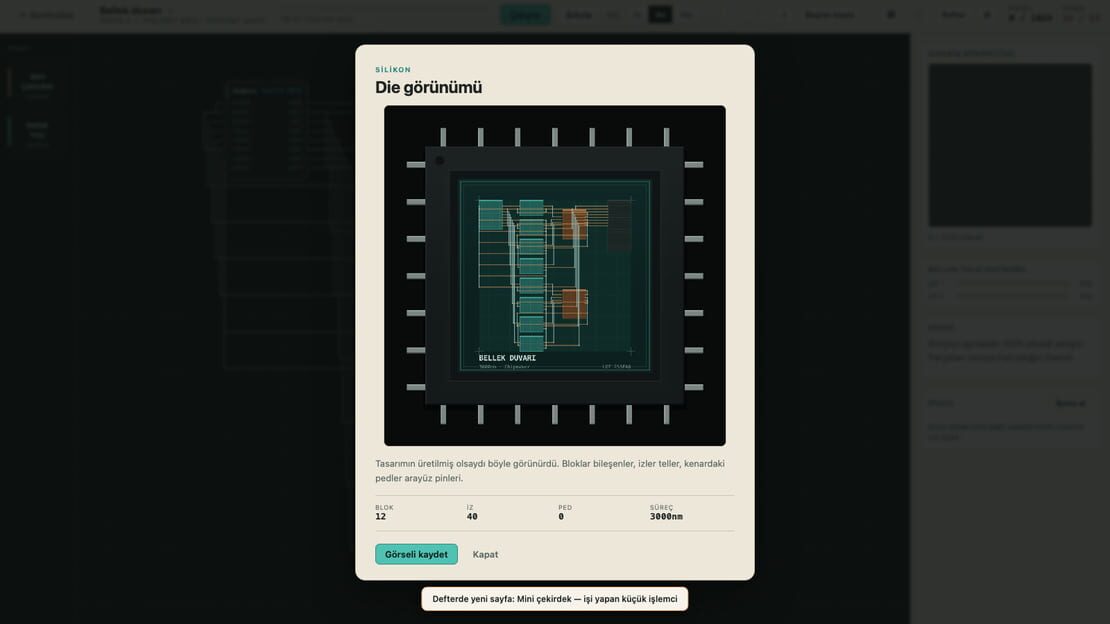Click the top-left teal block on the die
Viewport: 1110px width, 624px height.
click(x=491, y=215)
